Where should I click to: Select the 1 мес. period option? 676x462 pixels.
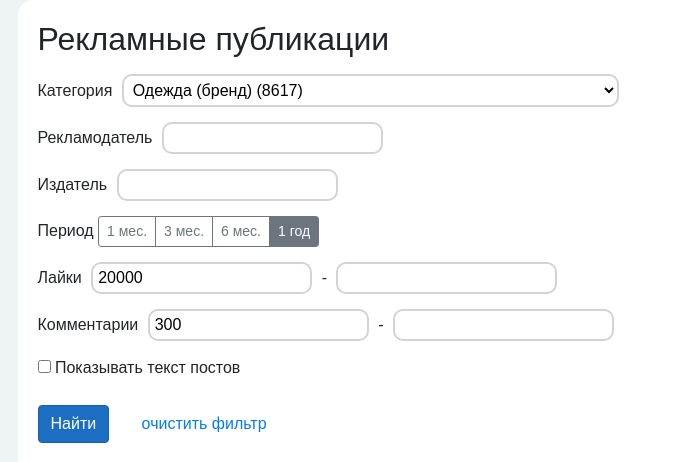click(127, 231)
